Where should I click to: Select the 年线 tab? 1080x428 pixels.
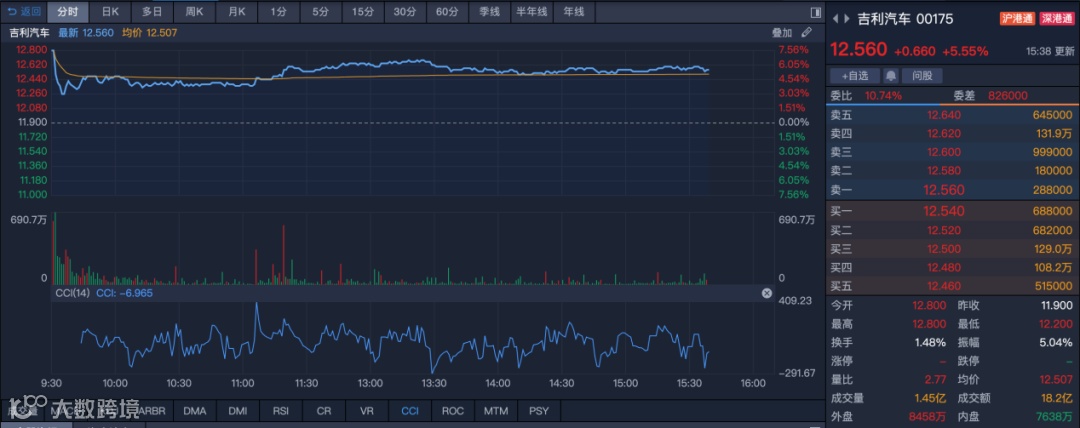pos(573,12)
